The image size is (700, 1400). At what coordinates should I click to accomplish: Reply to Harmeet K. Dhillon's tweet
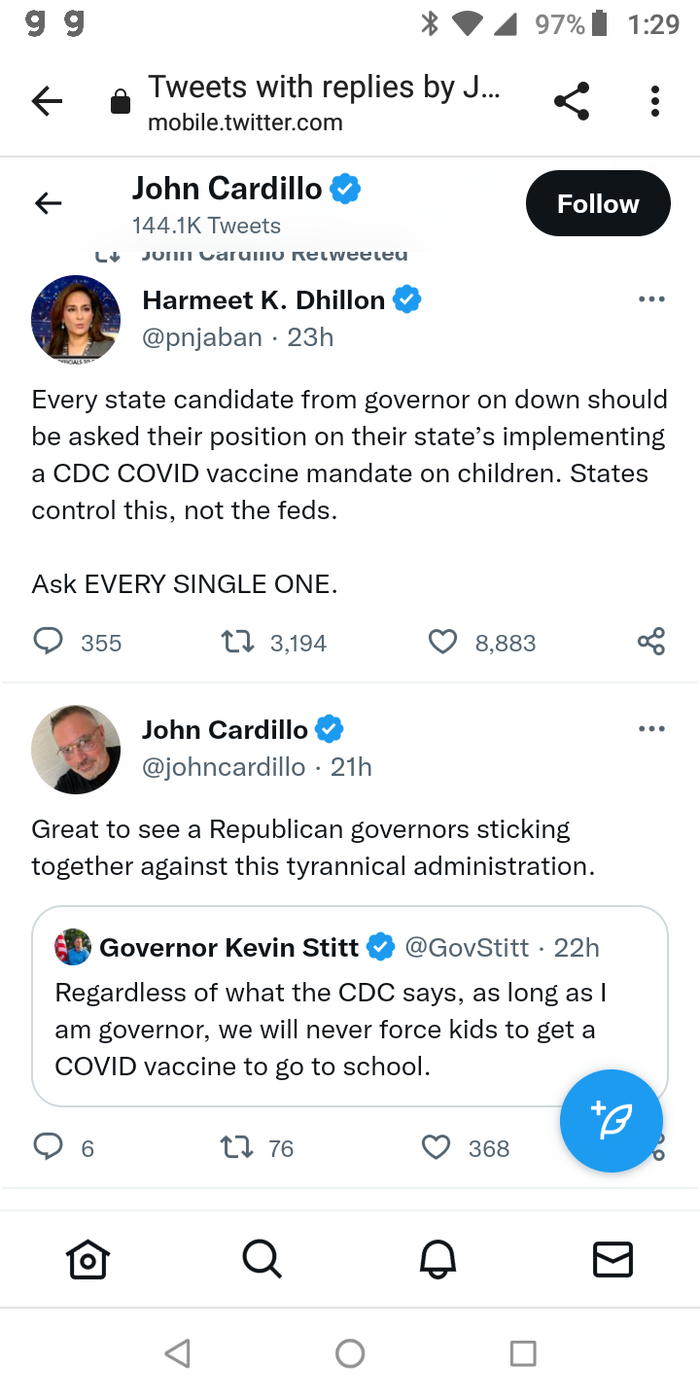[x=49, y=642]
